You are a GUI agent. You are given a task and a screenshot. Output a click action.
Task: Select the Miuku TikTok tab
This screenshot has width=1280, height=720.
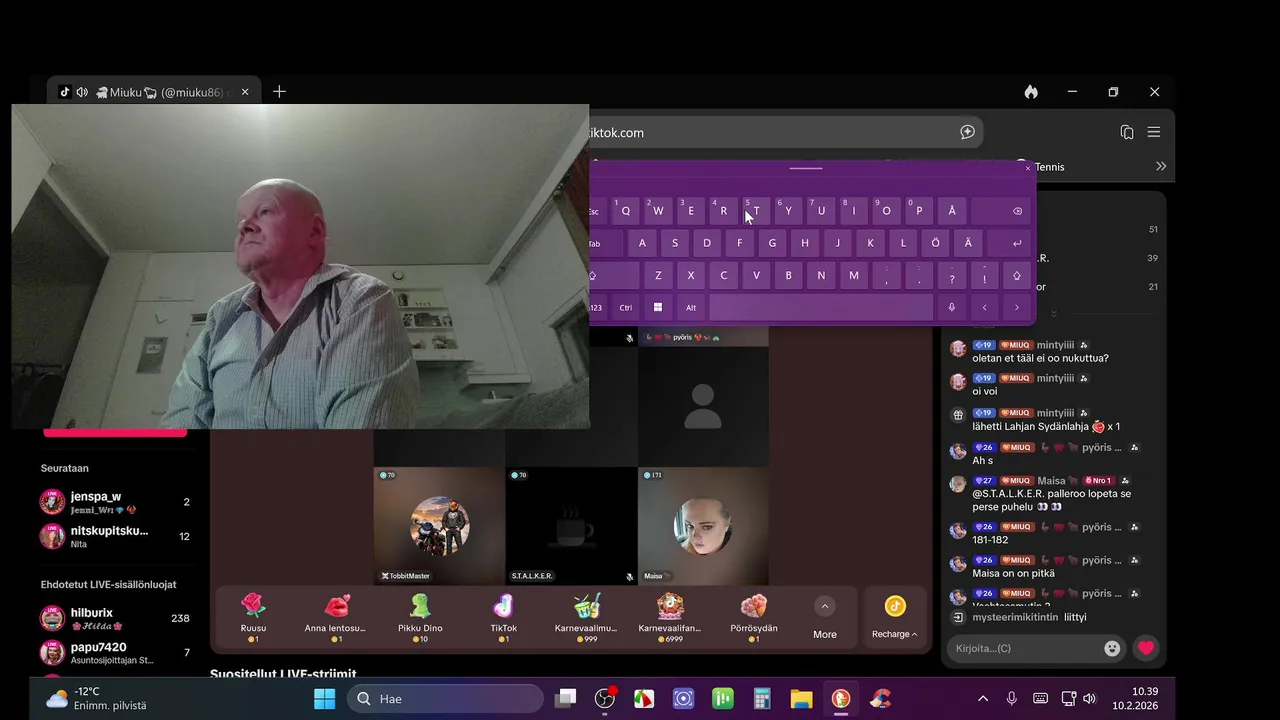[x=152, y=92]
